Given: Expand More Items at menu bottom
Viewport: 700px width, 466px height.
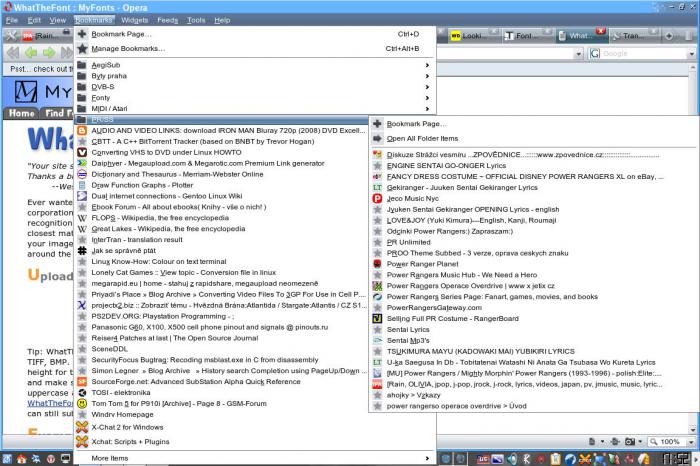Looking at the screenshot, I should [255, 458].
